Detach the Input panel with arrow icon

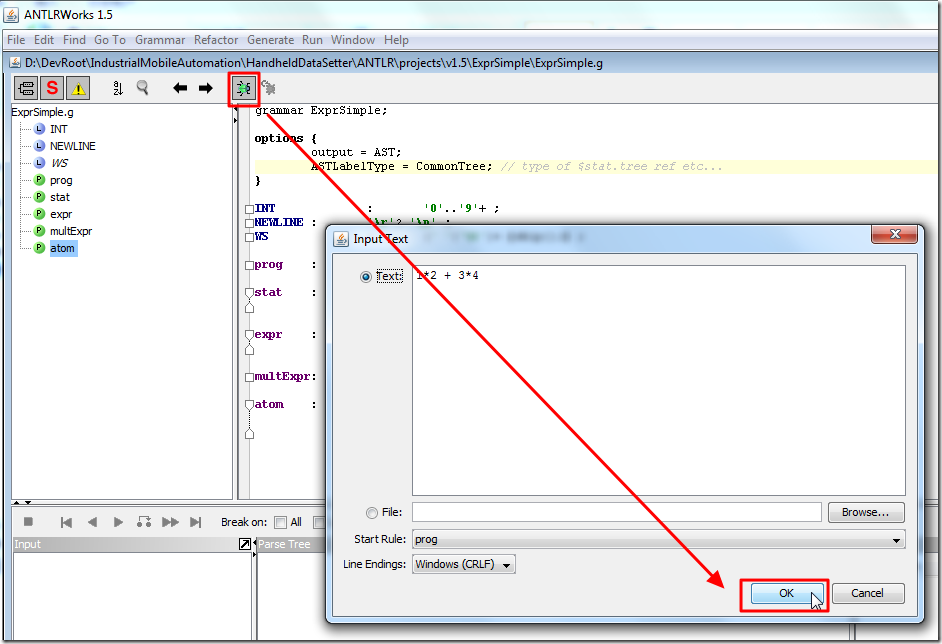245,544
